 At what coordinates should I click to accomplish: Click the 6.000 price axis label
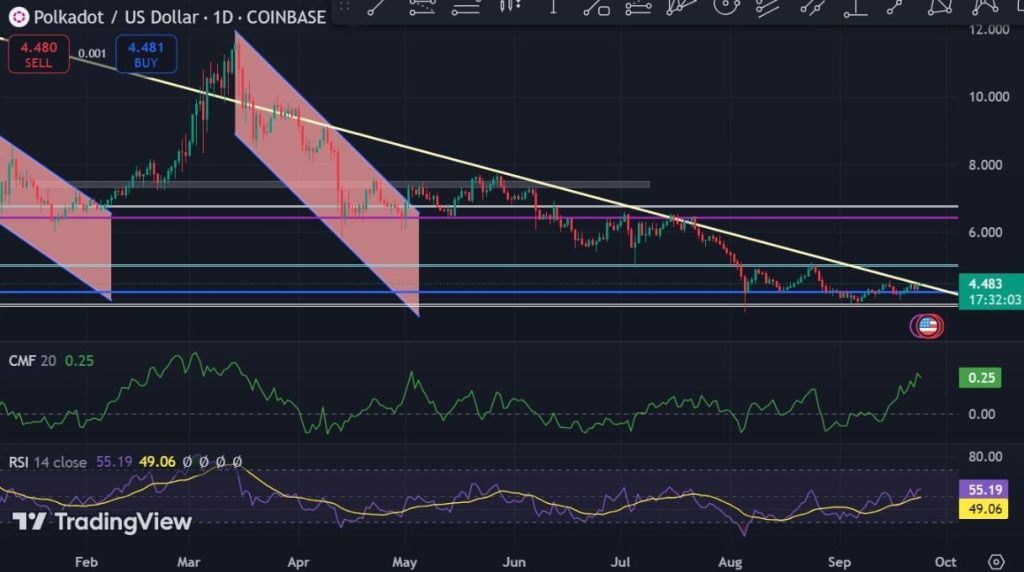[985, 232]
